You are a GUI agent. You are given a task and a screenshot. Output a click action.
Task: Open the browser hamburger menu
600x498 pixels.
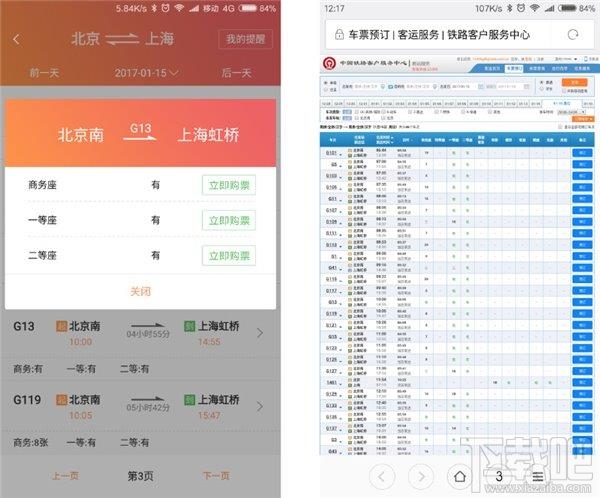(538, 477)
